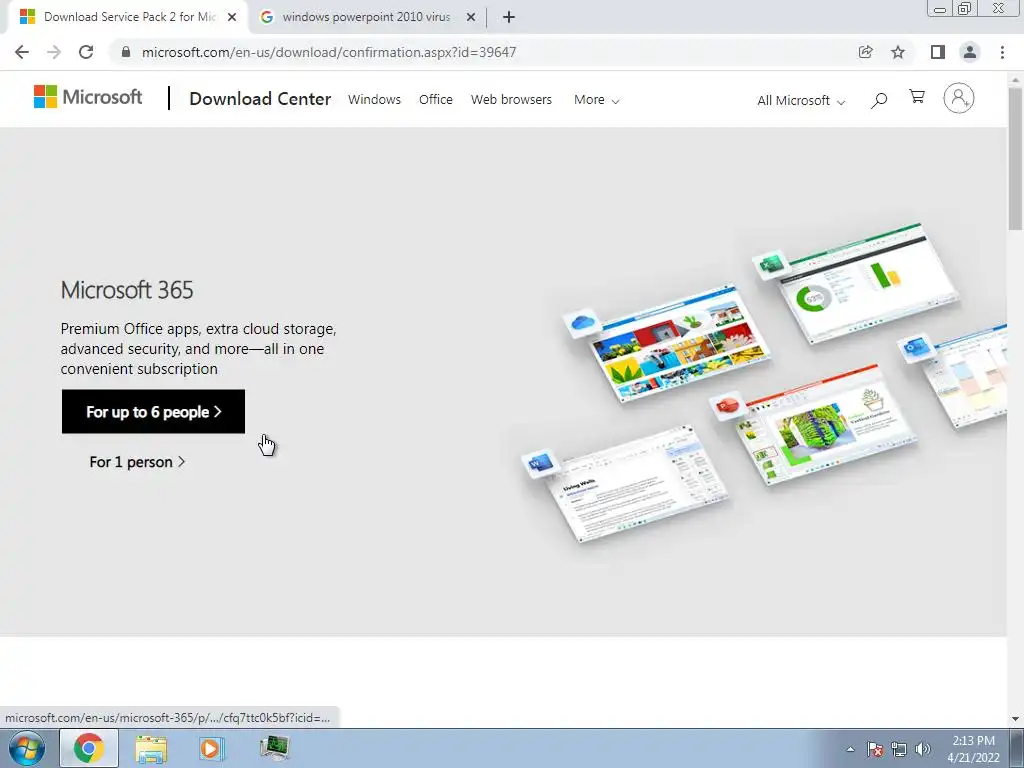
Task: Open the Chrome side panel
Action: point(938,52)
